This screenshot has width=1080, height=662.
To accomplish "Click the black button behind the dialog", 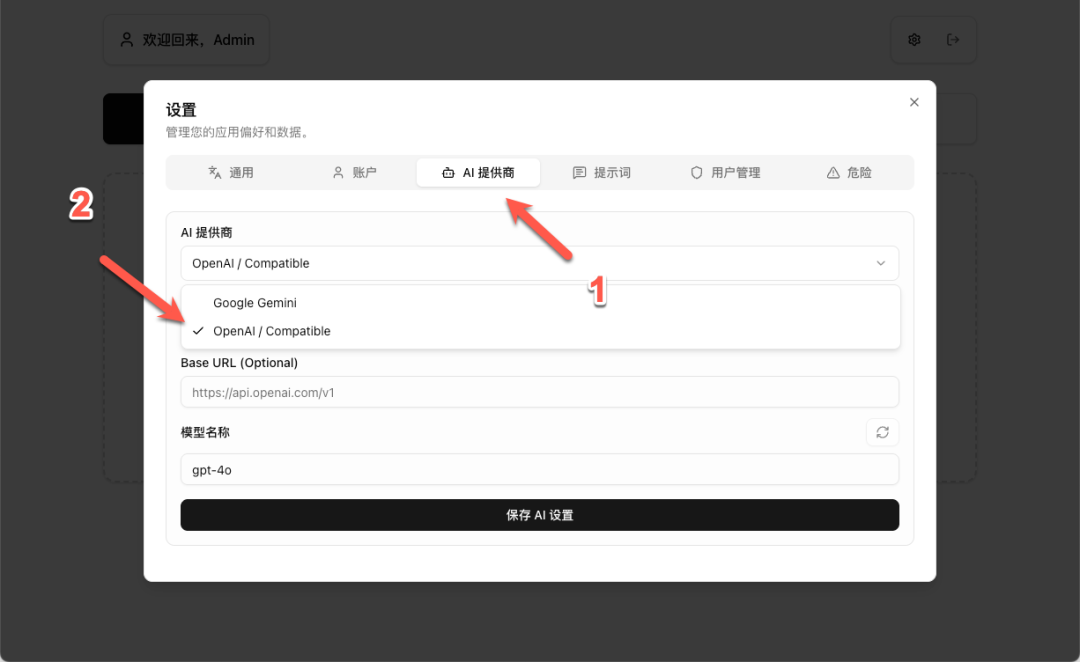I will [x=123, y=119].
